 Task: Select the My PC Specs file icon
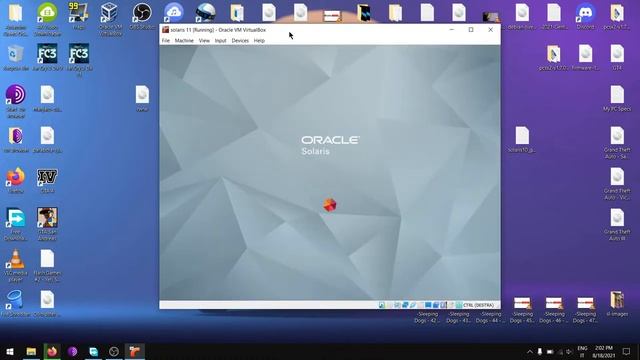tap(617, 98)
